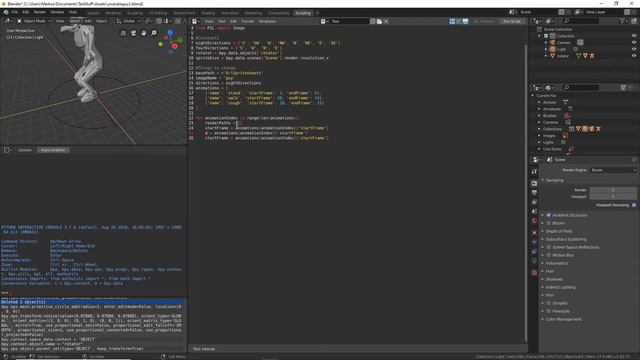Viewport: 640px width, 360px height.
Task: Open the Console menu button
Action: [x=24, y=150]
